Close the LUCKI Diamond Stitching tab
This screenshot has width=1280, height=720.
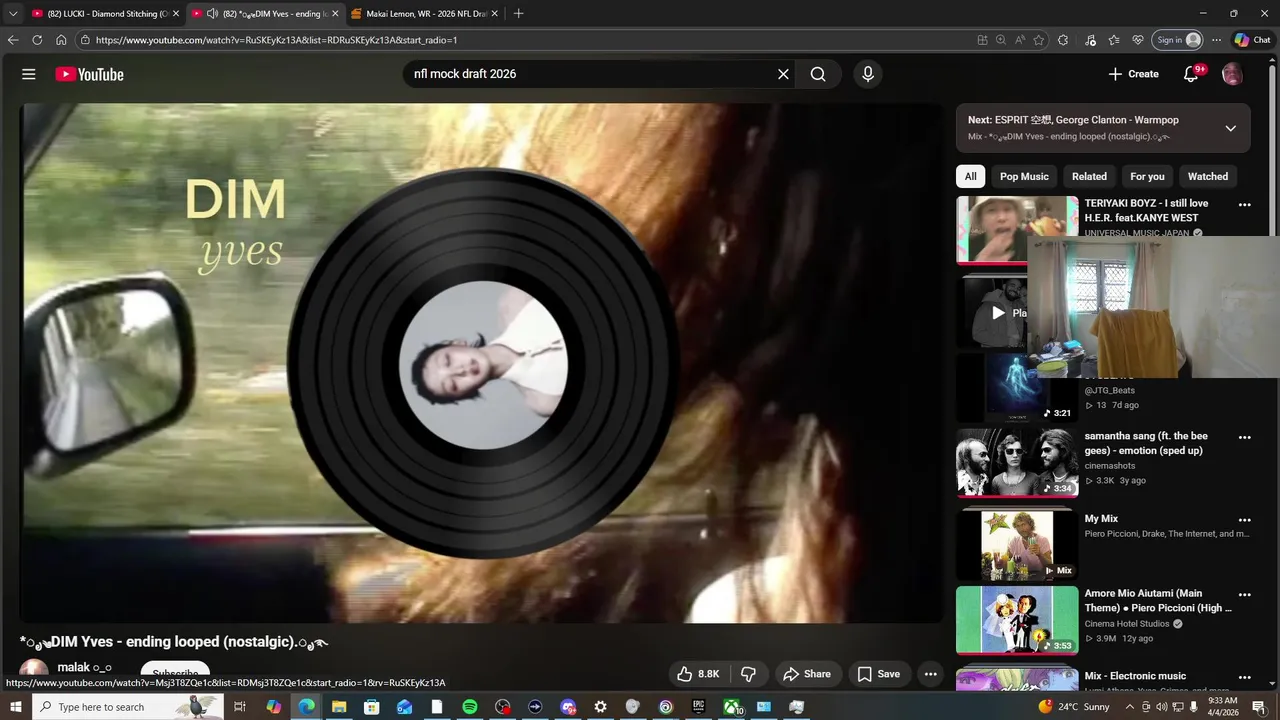[x=176, y=14]
